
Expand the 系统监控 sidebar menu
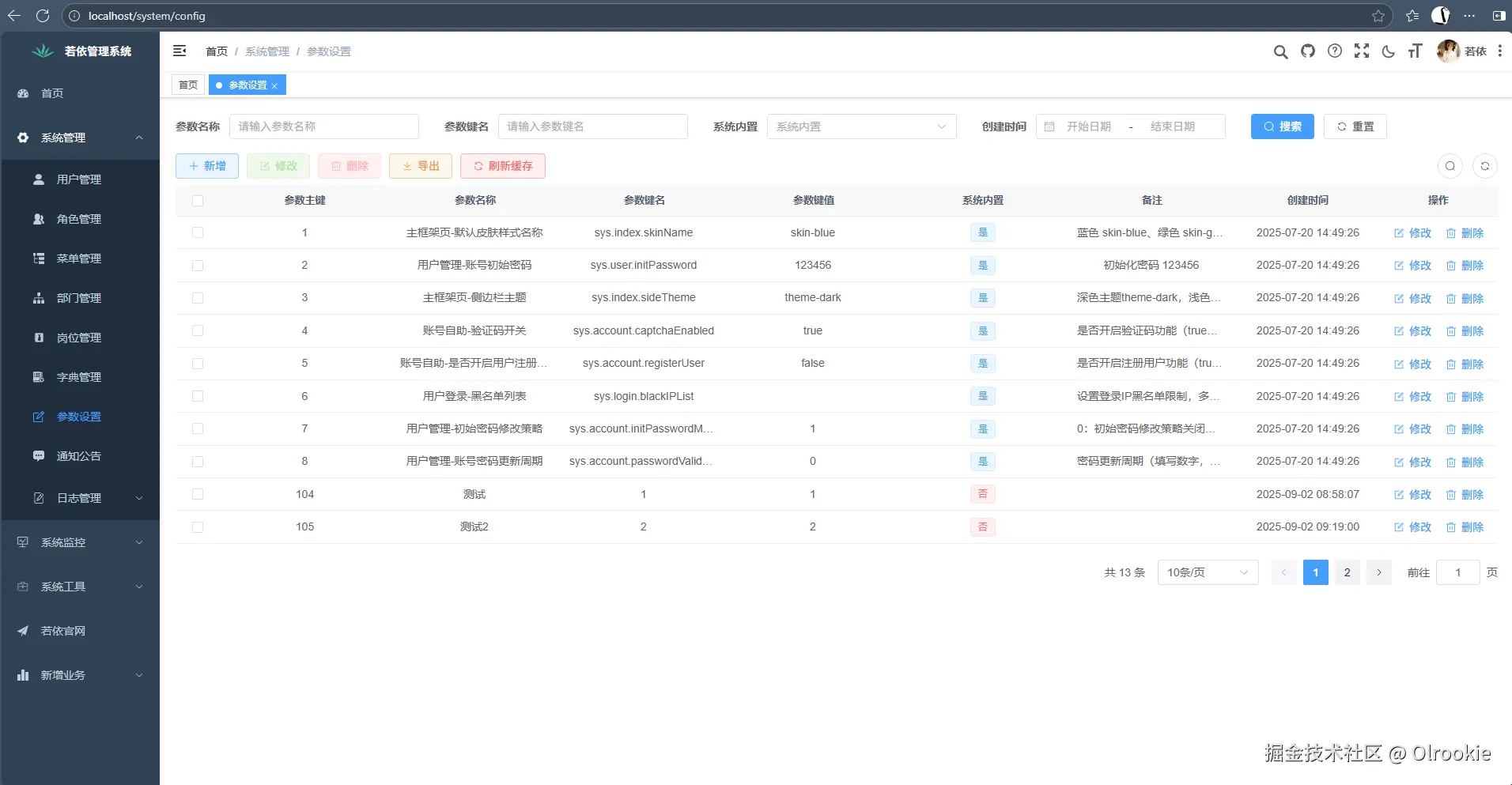pyautogui.click(x=80, y=542)
